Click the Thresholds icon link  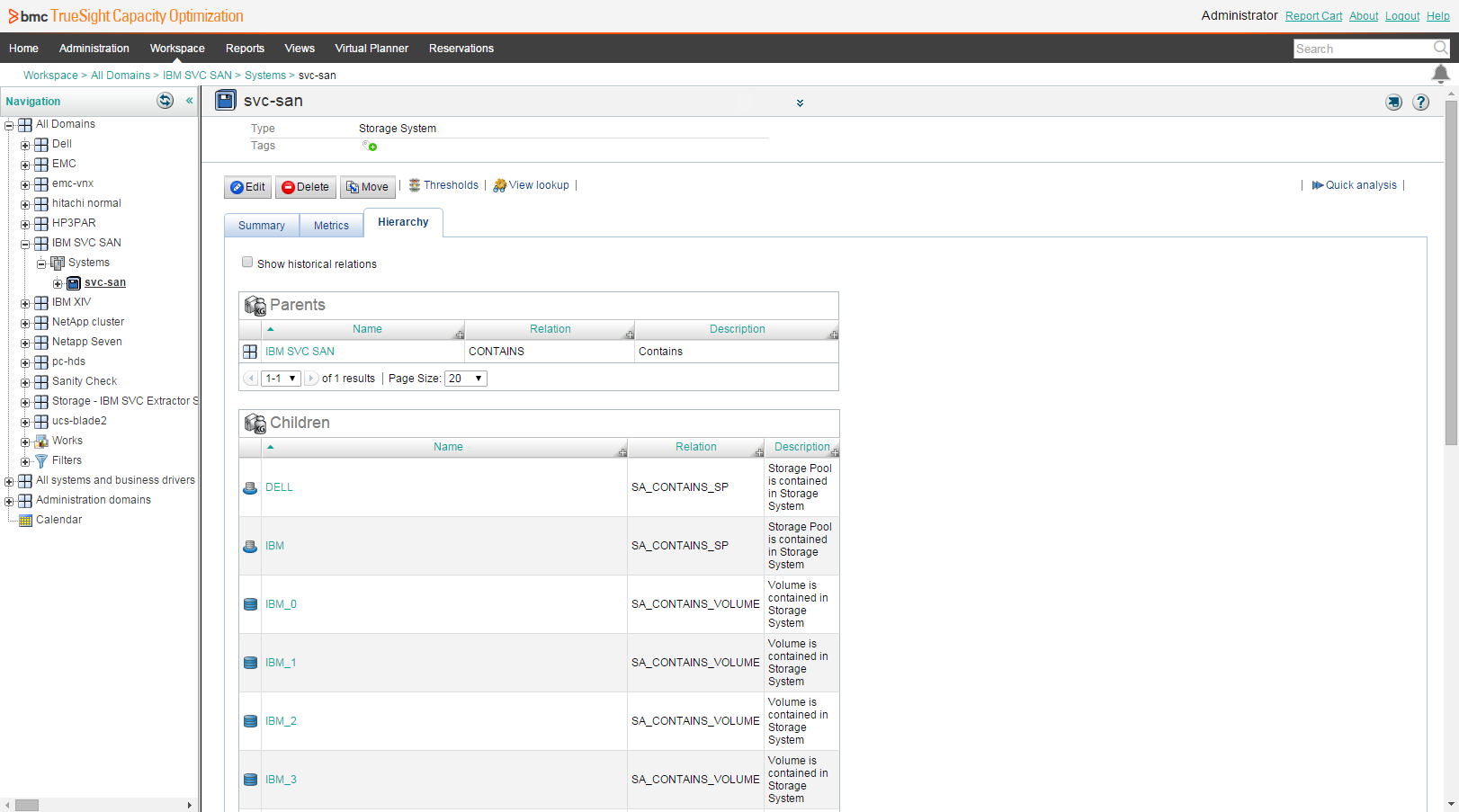(415, 185)
